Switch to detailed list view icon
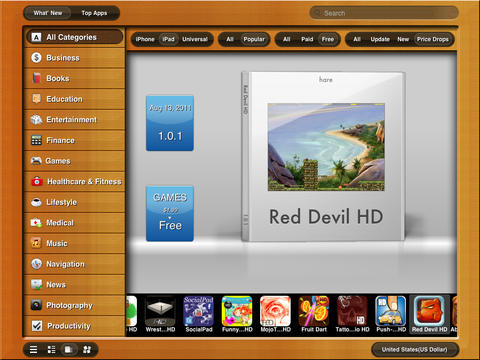 51,349
